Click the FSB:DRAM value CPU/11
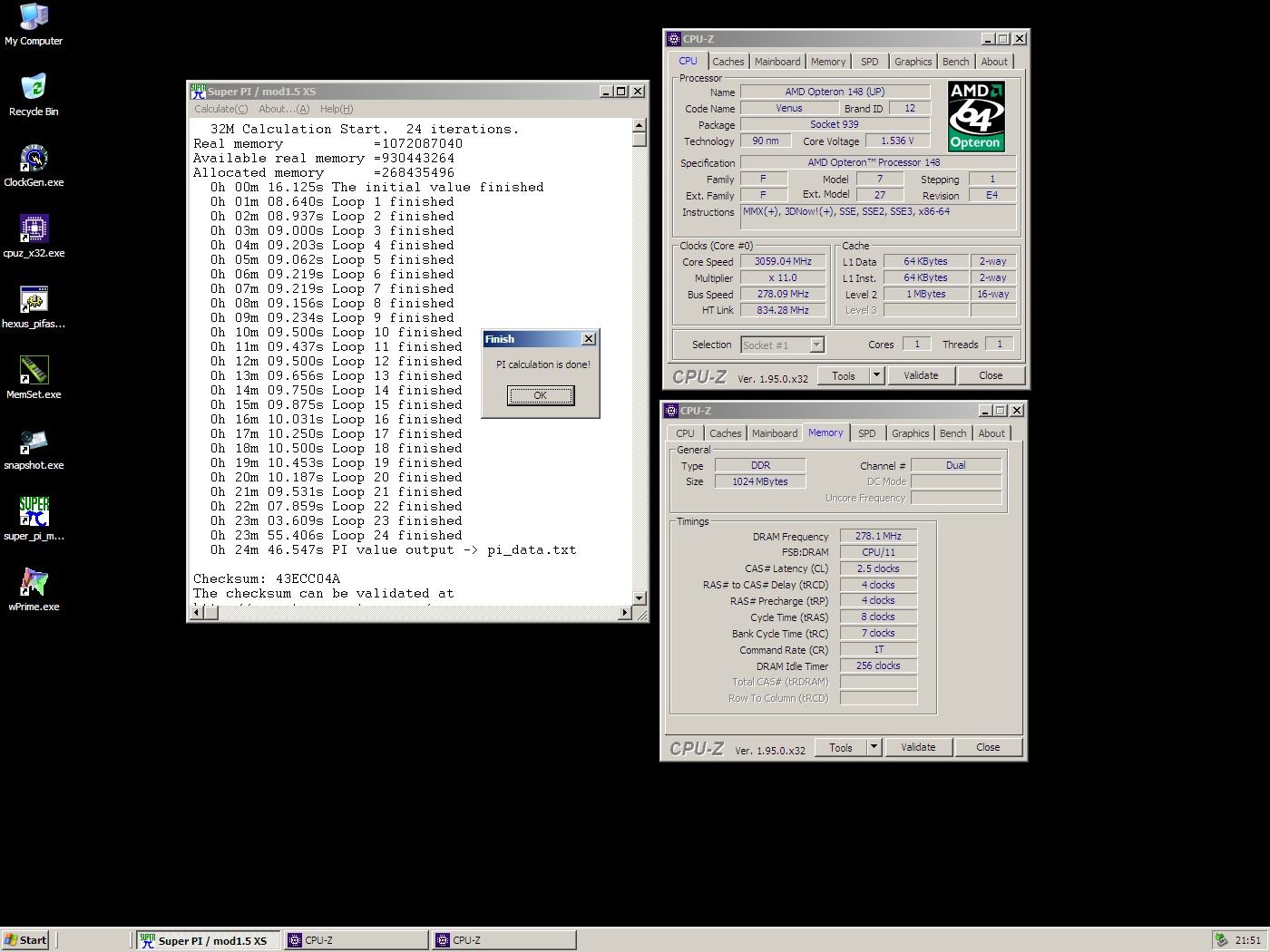Screen dimensions: 1270x952 pyautogui.click(x=878, y=552)
